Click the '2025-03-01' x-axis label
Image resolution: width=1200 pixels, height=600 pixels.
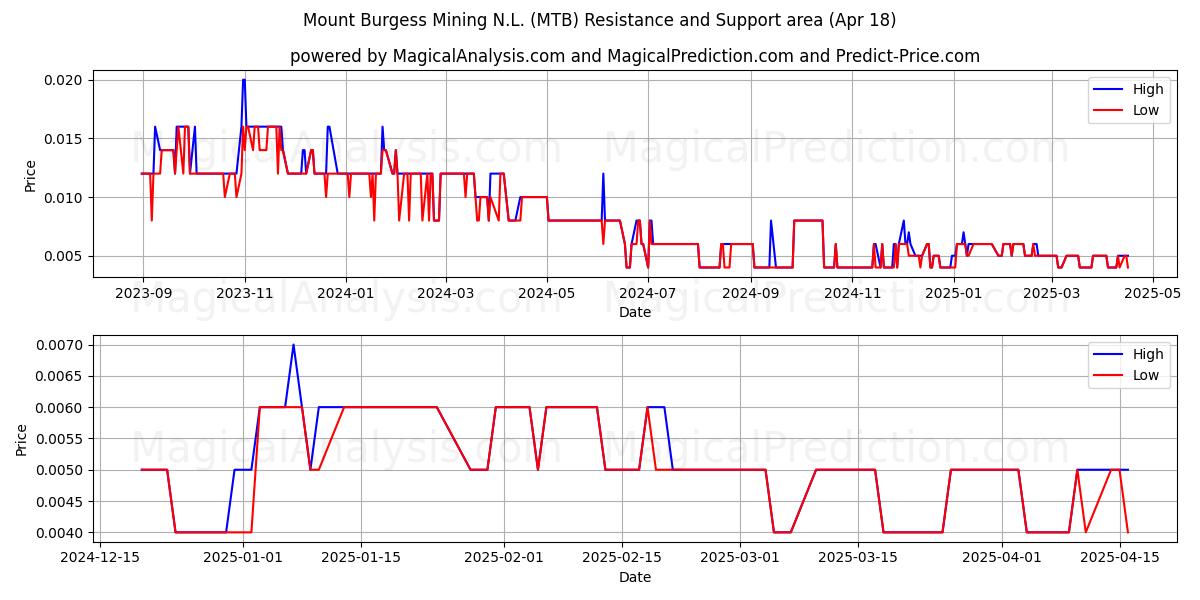click(x=741, y=559)
